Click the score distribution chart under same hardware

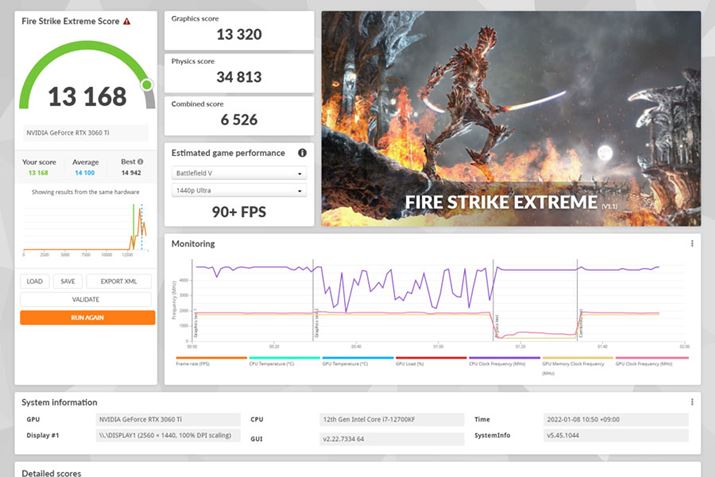click(x=86, y=230)
